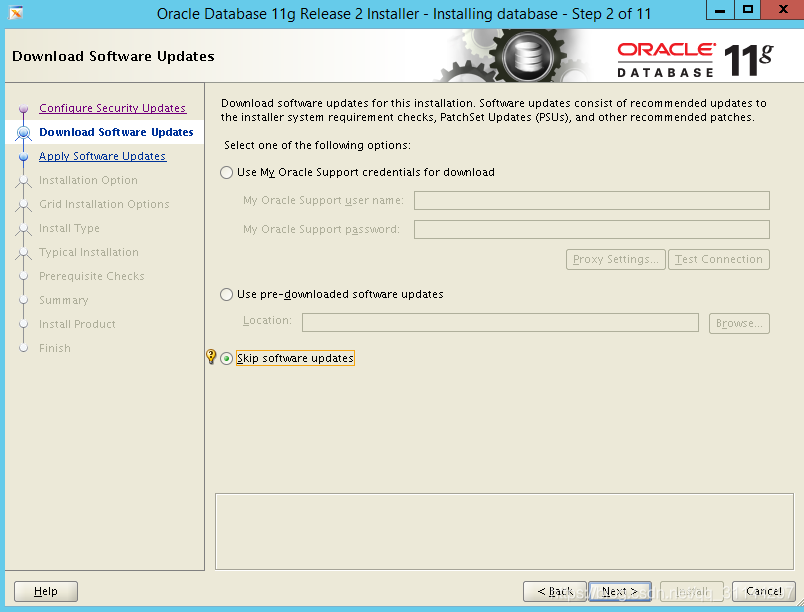This screenshot has height=612, width=804.
Task: Click the Prerequisite Checks step
Action: click(x=92, y=276)
